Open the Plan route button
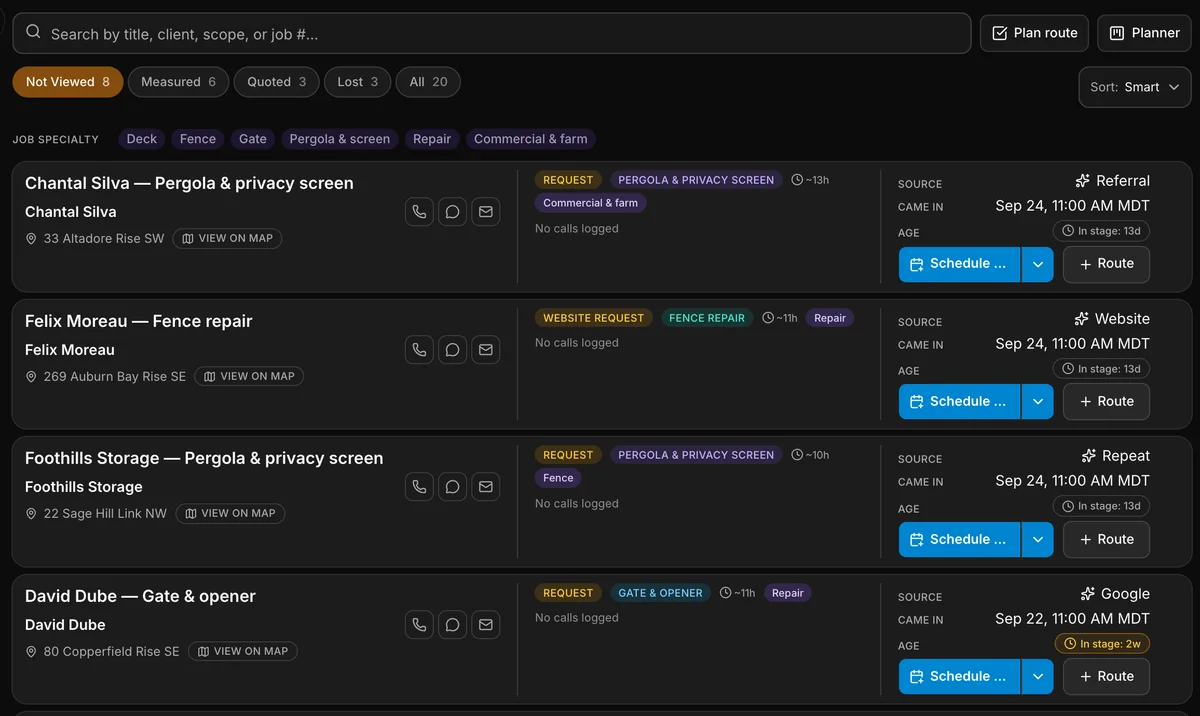Image resolution: width=1200 pixels, height=716 pixels. pos(1034,33)
